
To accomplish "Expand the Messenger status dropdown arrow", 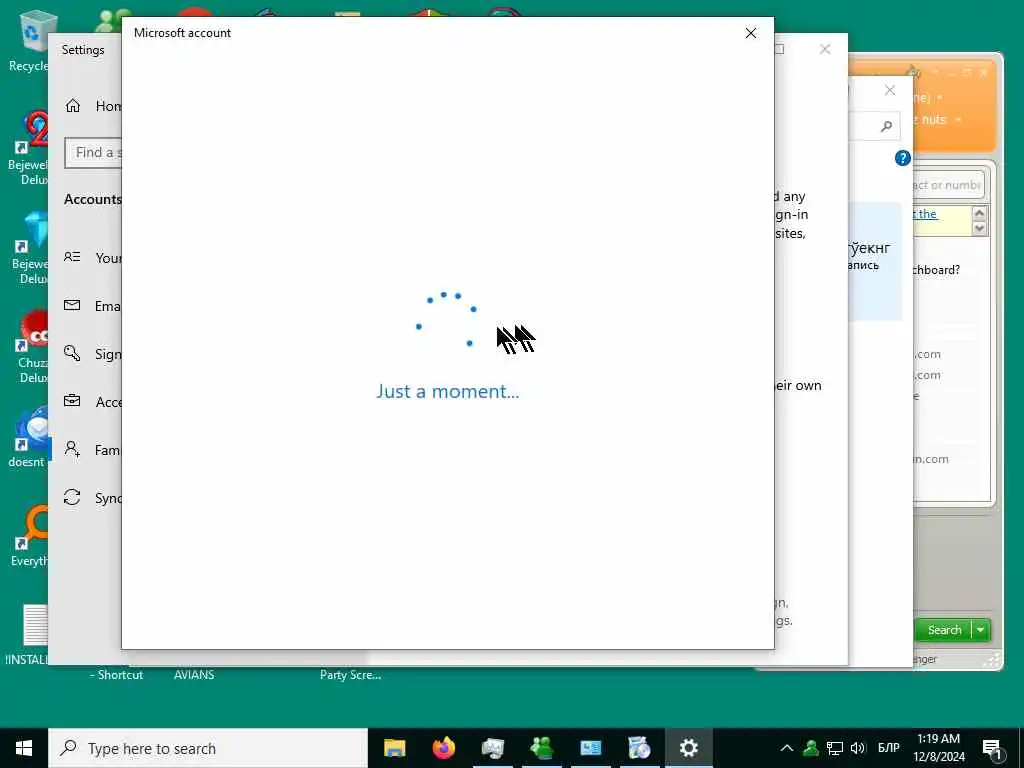I will click(940, 97).
